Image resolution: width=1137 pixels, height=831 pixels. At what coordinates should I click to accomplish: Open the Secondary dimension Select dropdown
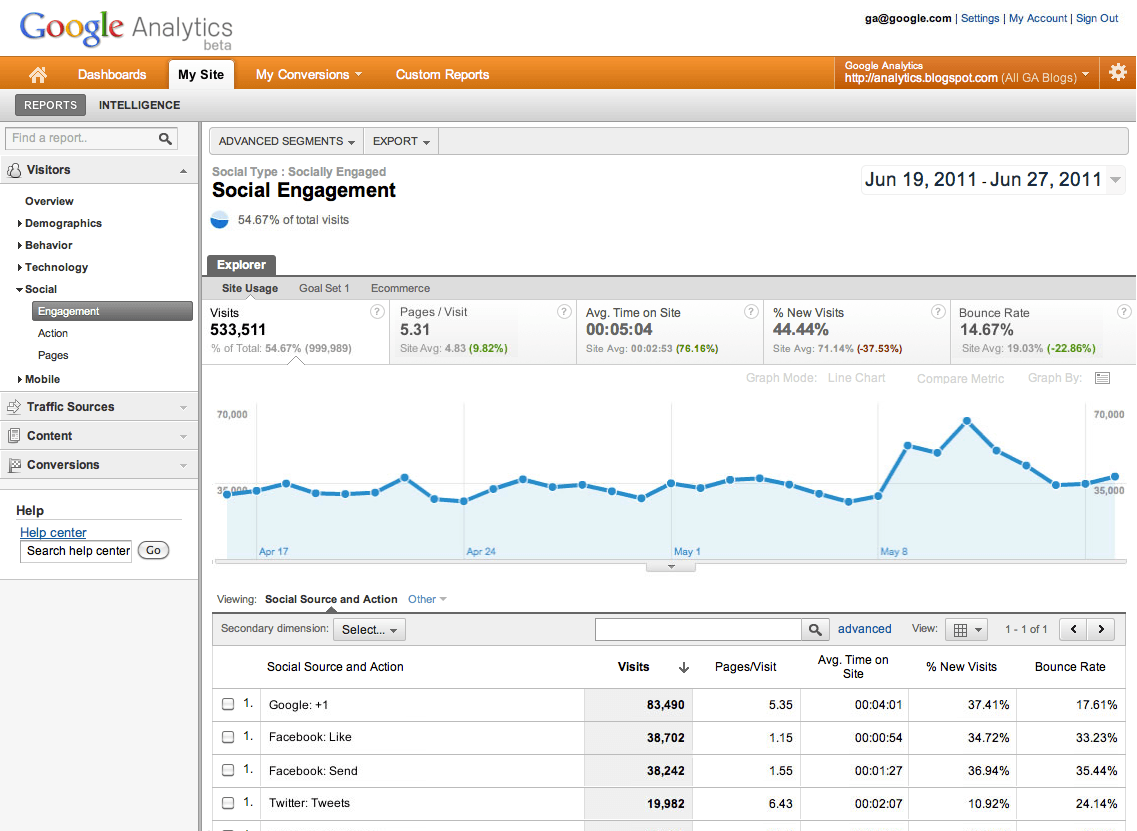click(369, 629)
